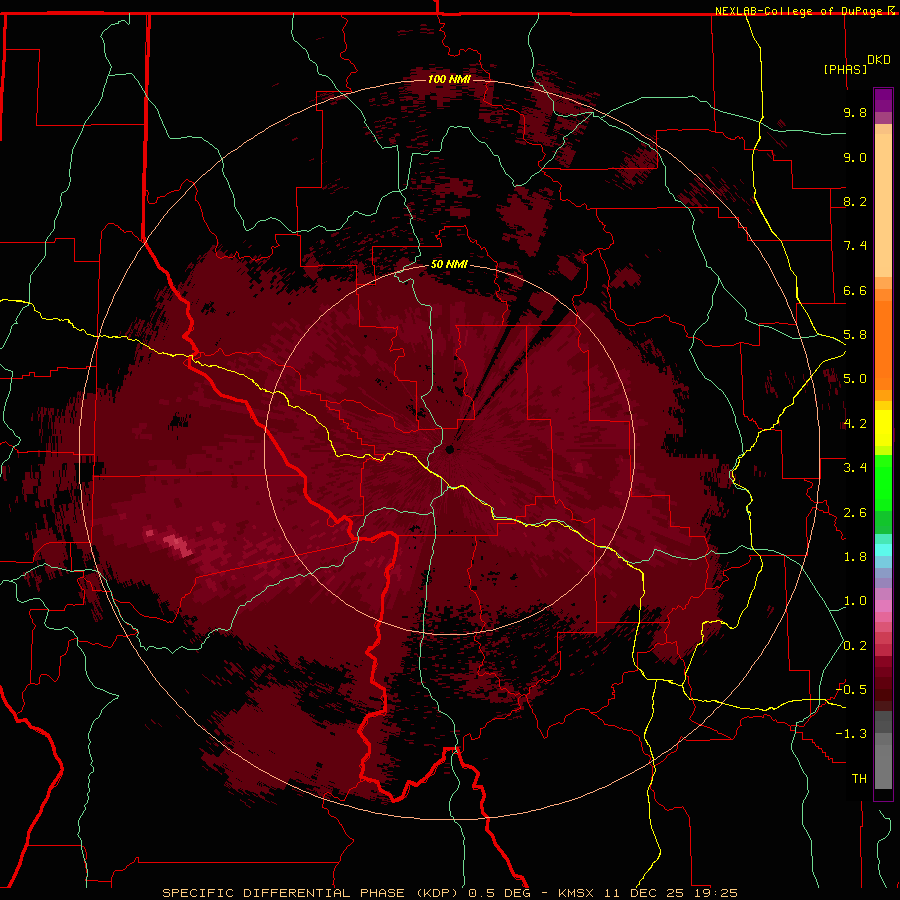Click the 9.0 scale value

(x=855, y=157)
